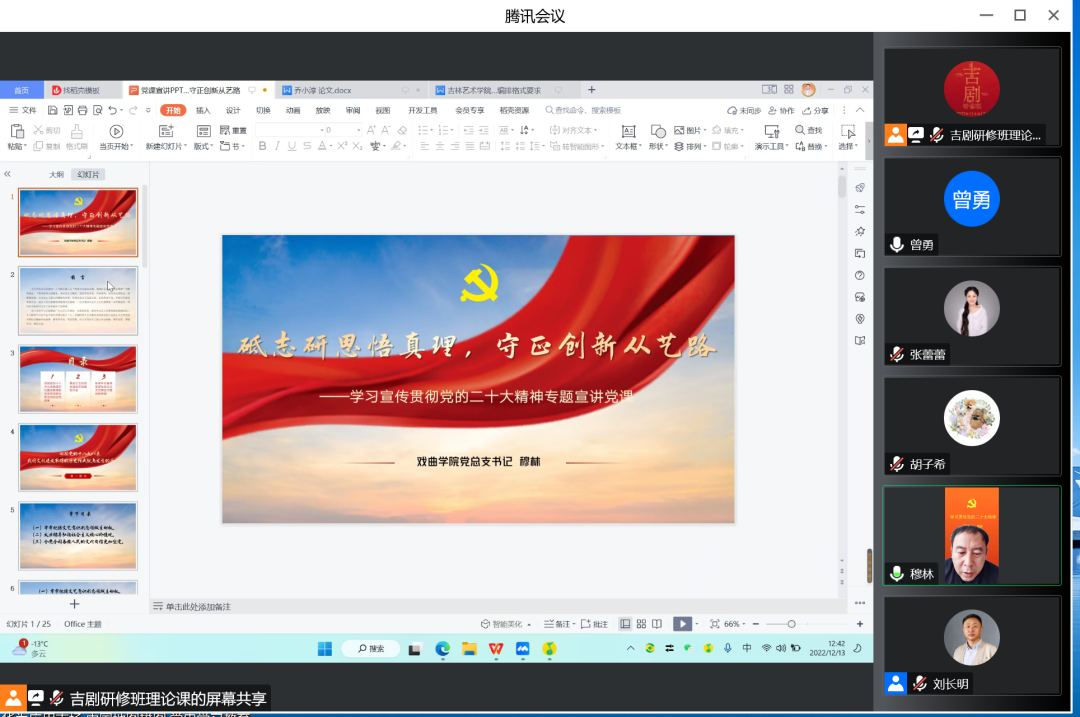Click 单击此处添加备注 notes area
This screenshot has width=1080, height=717.
click(x=198, y=606)
